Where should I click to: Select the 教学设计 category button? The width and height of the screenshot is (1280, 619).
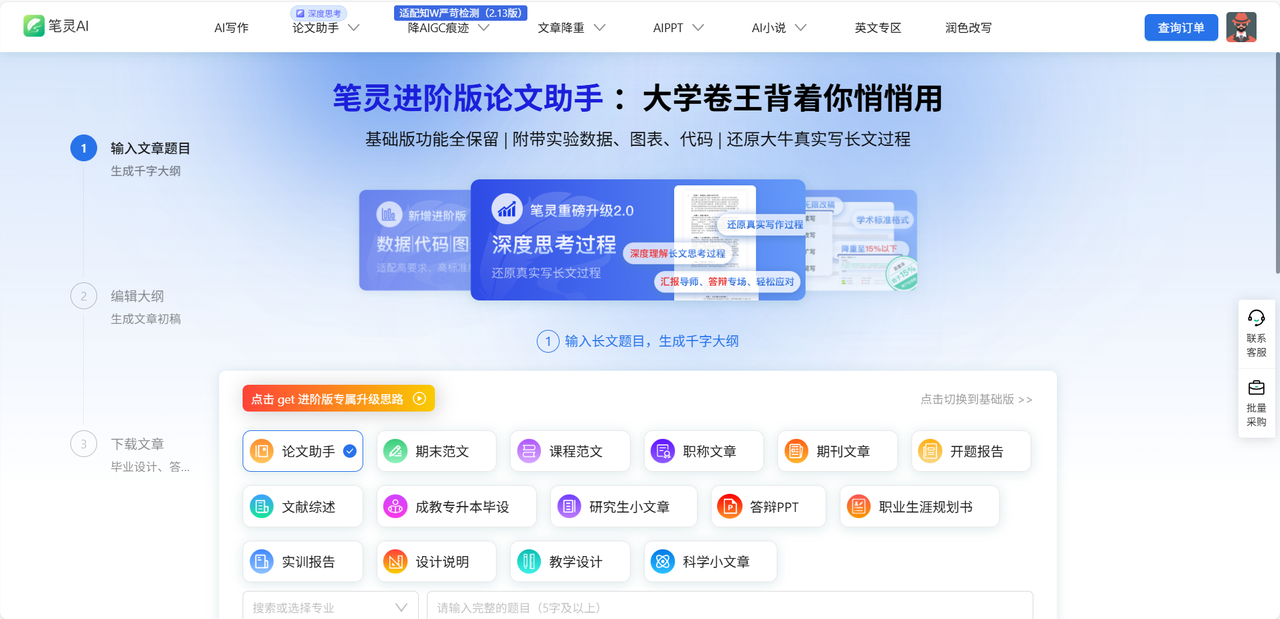[570, 562]
